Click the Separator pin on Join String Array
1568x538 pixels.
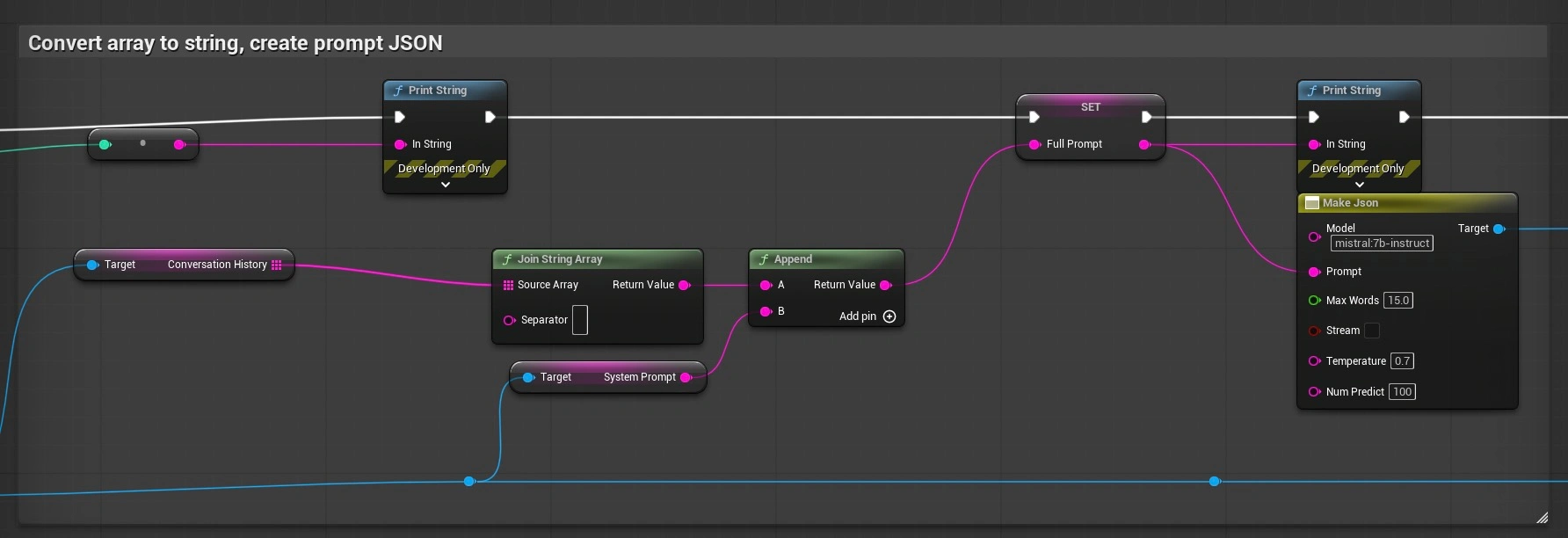coord(509,320)
